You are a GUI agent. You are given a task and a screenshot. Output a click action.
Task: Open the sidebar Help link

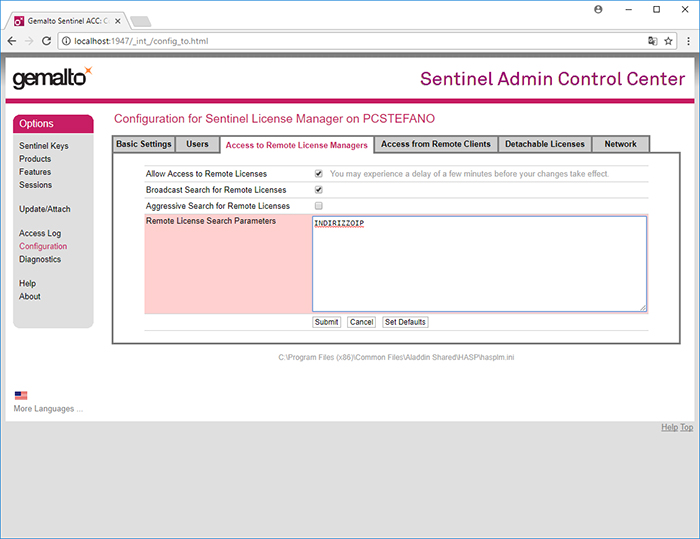pyautogui.click(x=27, y=284)
